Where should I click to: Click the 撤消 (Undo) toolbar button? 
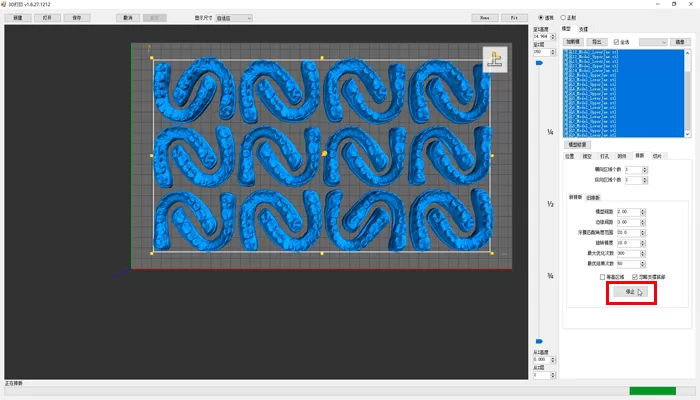click(127, 17)
